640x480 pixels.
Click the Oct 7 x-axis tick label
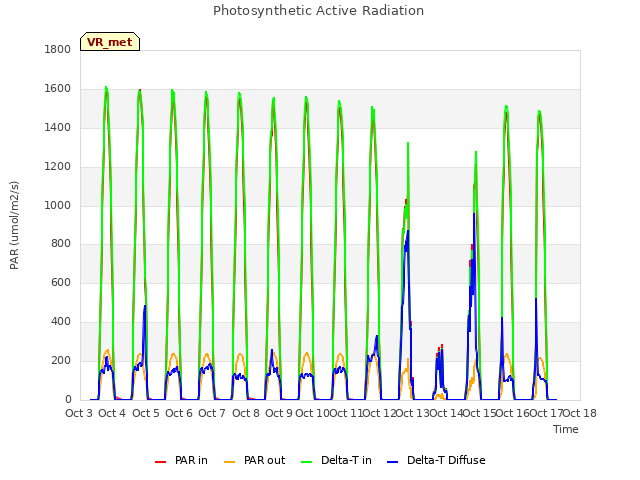212,413
